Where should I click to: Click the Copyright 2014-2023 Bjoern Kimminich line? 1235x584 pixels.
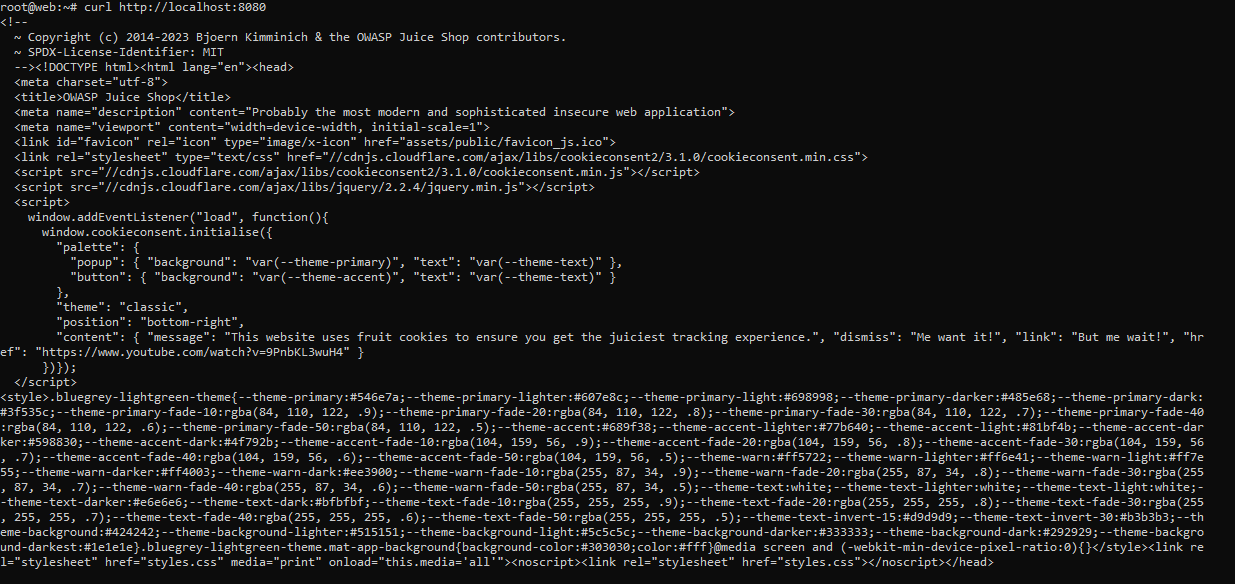pyautogui.click(x=290, y=37)
